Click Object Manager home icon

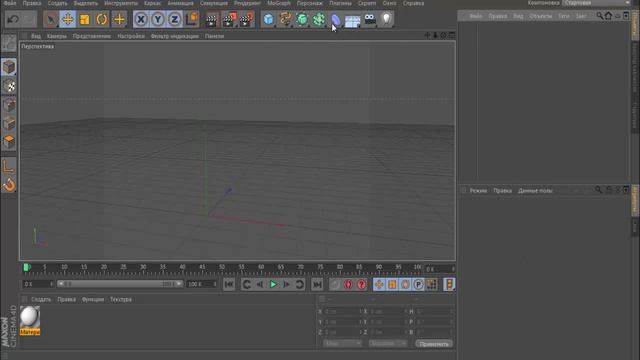click(x=608, y=16)
